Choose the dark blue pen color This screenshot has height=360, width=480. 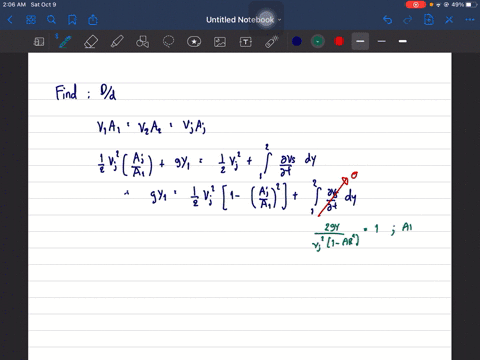tap(297, 41)
